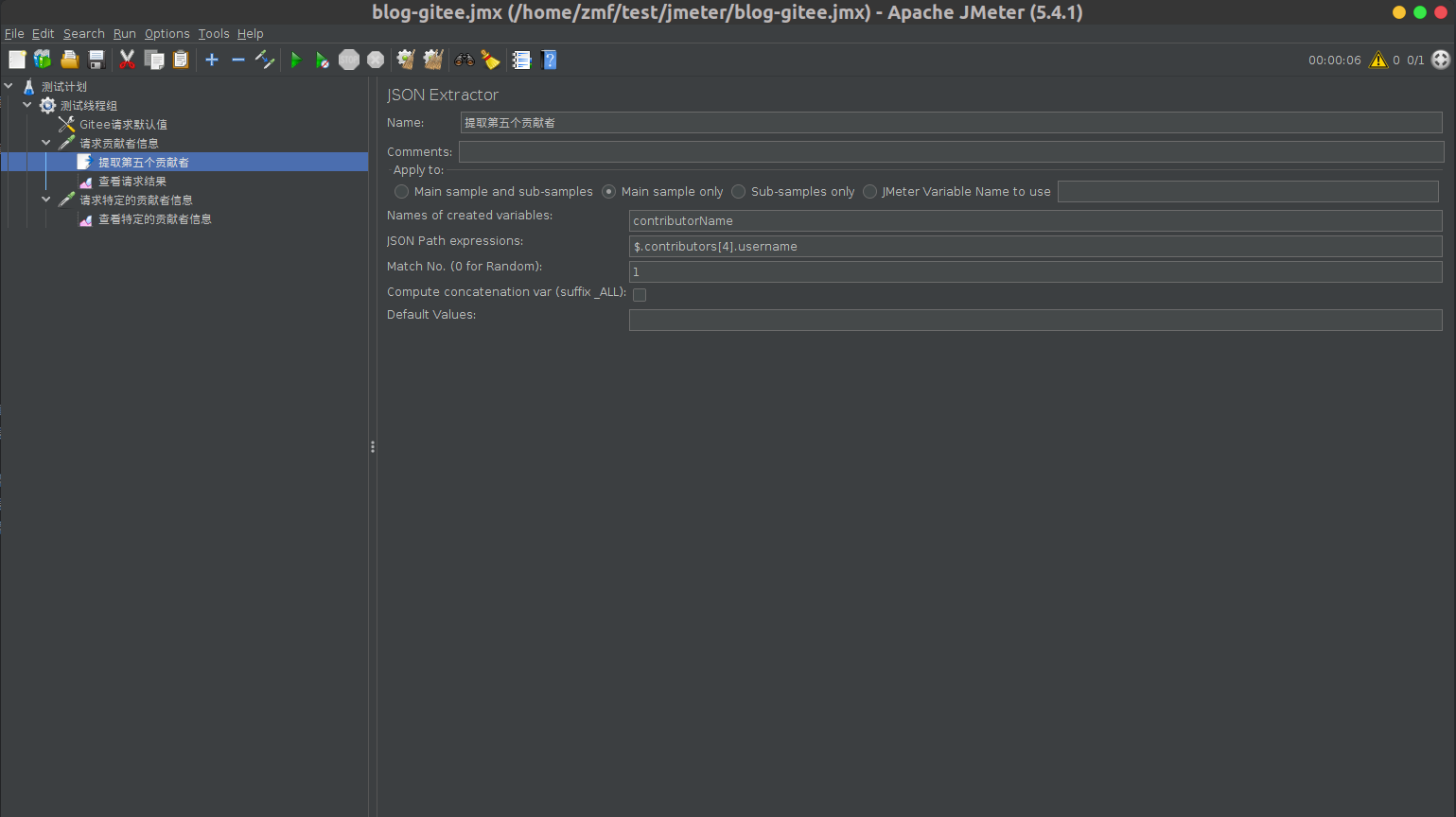Screen dimensions: 1456x817
Task: Click Start no pauses icon
Action: [x=322, y=60]
